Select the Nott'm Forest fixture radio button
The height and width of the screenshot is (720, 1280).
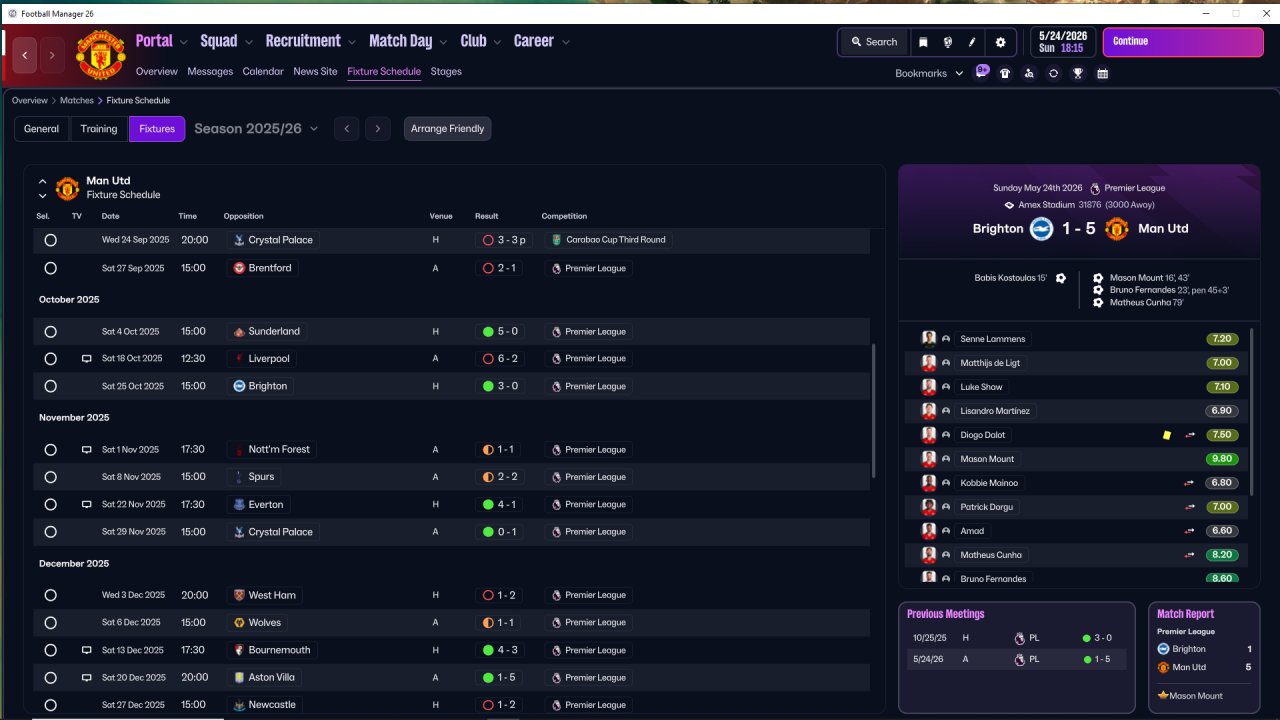point(50,450)
